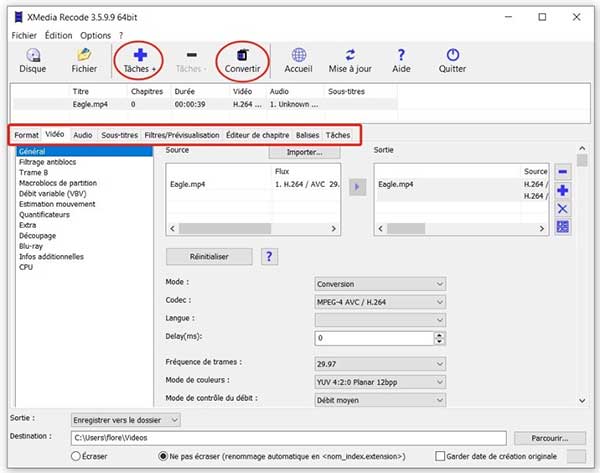
Task: Check updates via Mise à jour icon
Action: [x=350, y=60]
